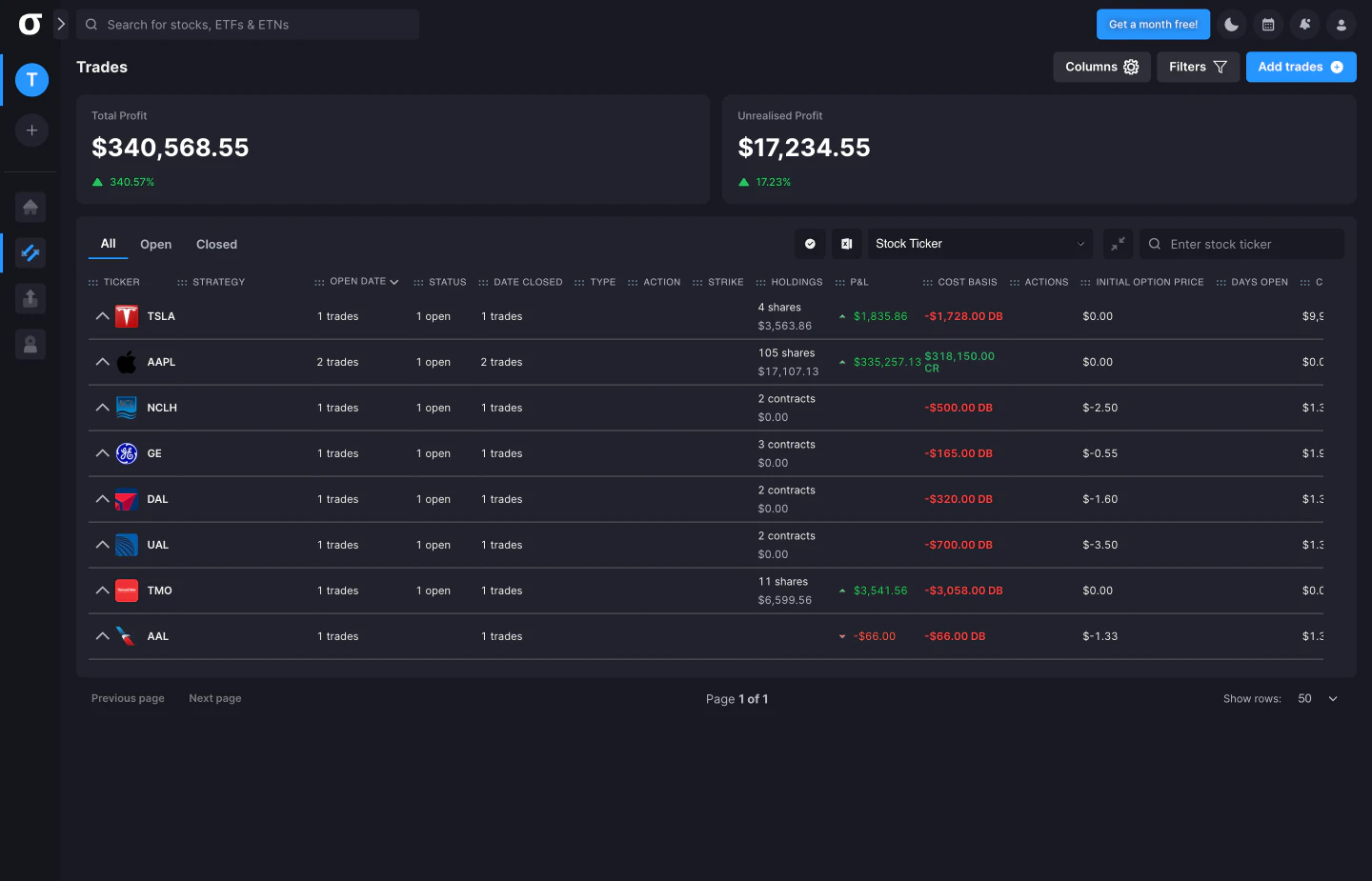Collapse all rows using the arrows icon

[1118, 244]
